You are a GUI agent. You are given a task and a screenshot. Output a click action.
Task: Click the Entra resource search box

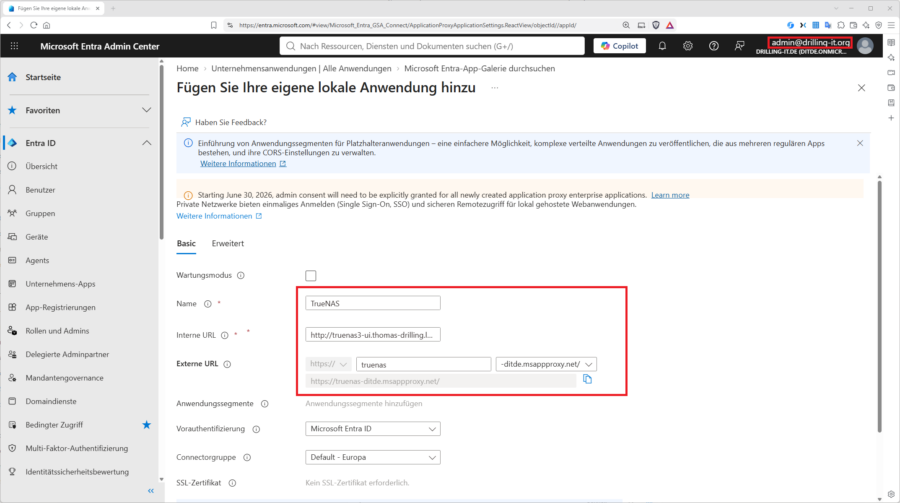432,46
